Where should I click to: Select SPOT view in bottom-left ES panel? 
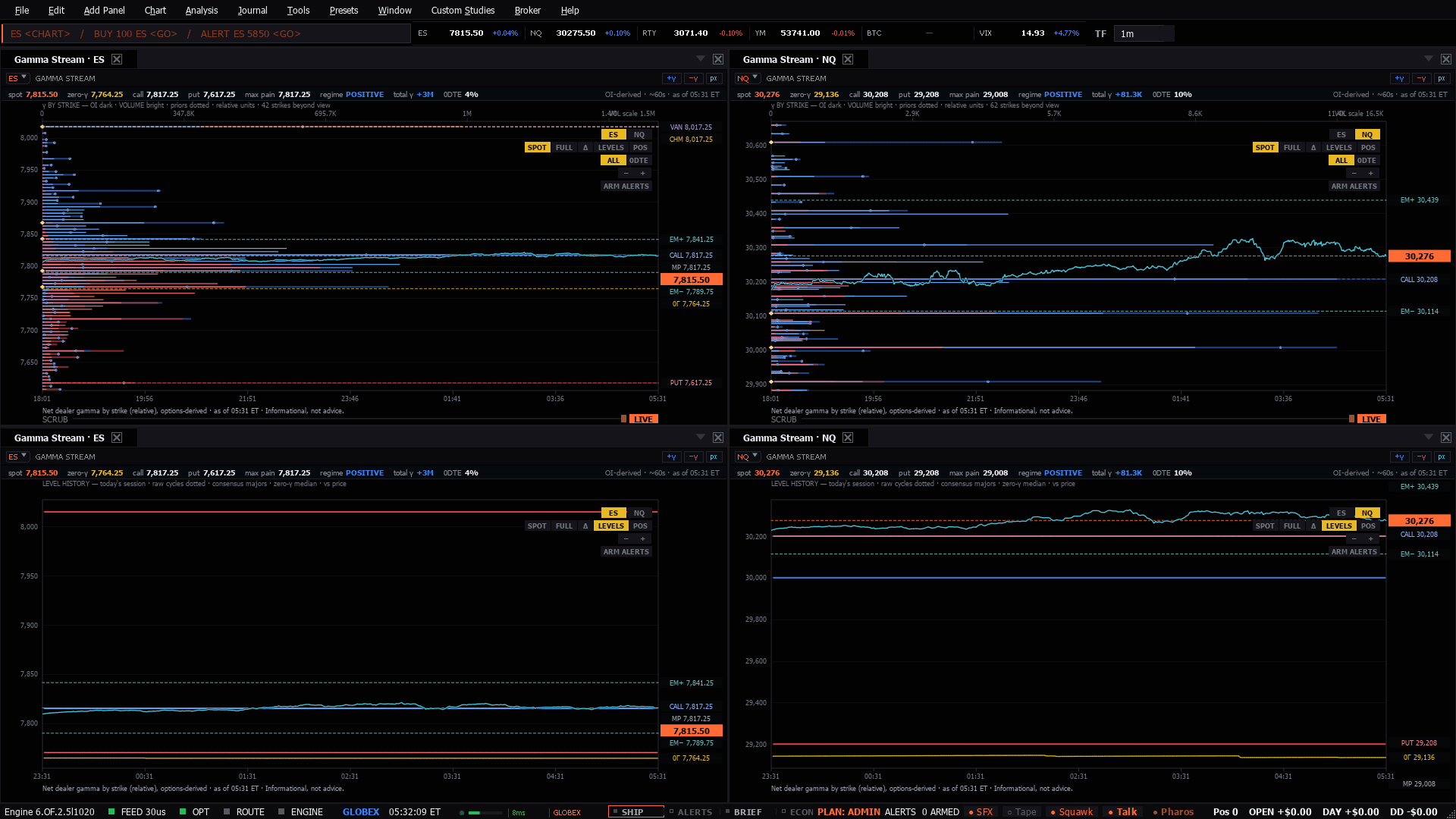click(537, 526)
